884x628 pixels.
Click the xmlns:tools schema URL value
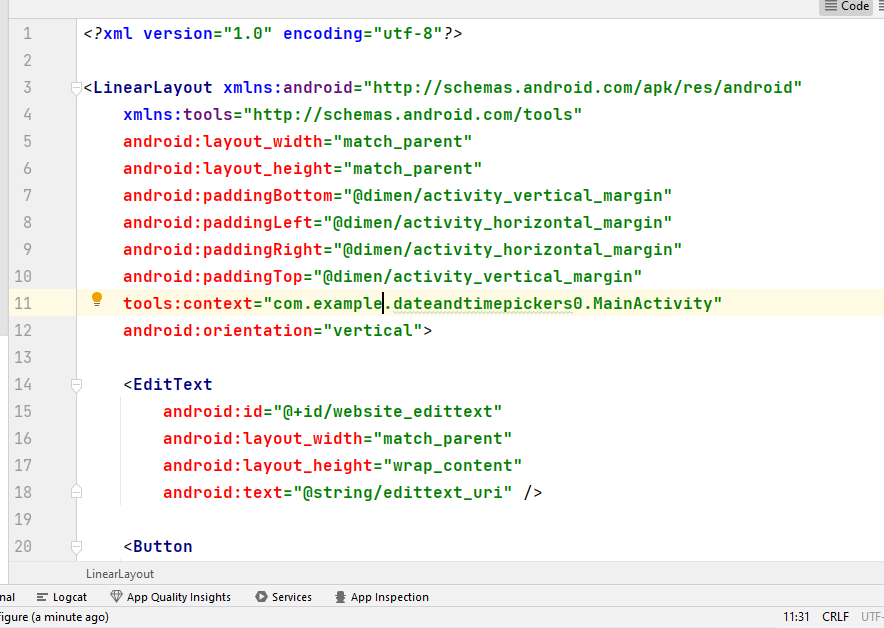(x=412, y=114)
